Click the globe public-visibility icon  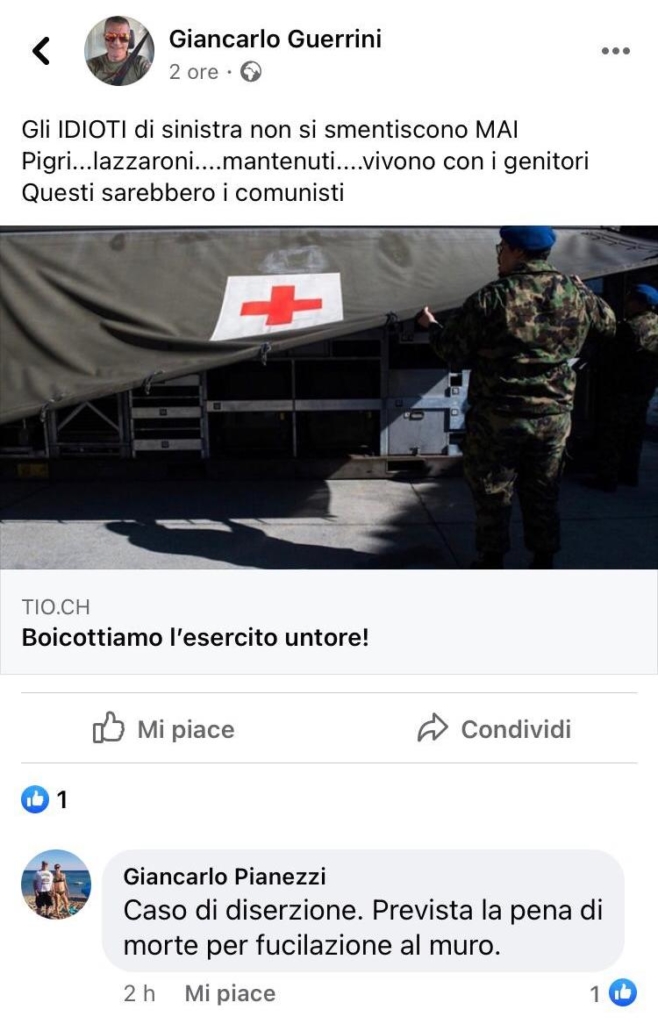click(x=251, y=72)
